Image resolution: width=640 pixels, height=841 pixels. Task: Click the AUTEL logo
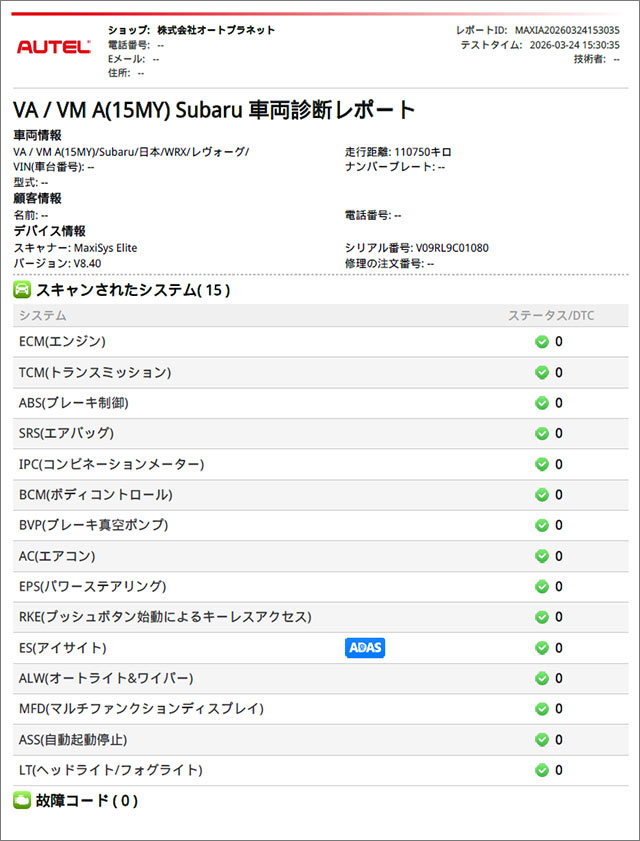(x=54, y=47)
